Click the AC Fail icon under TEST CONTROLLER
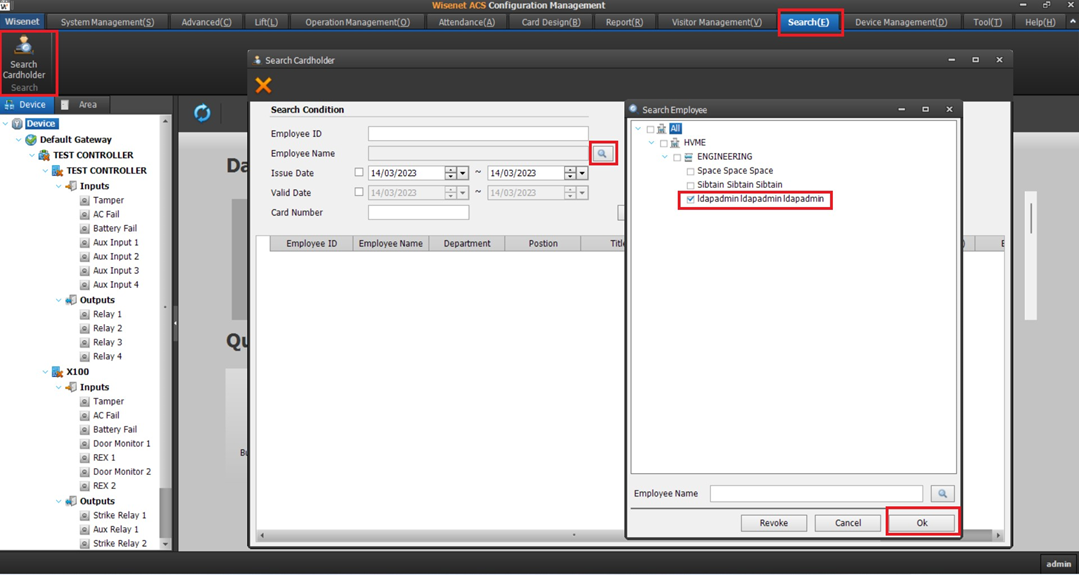Viewport: 1079px width, 575px height. point(85,215)
